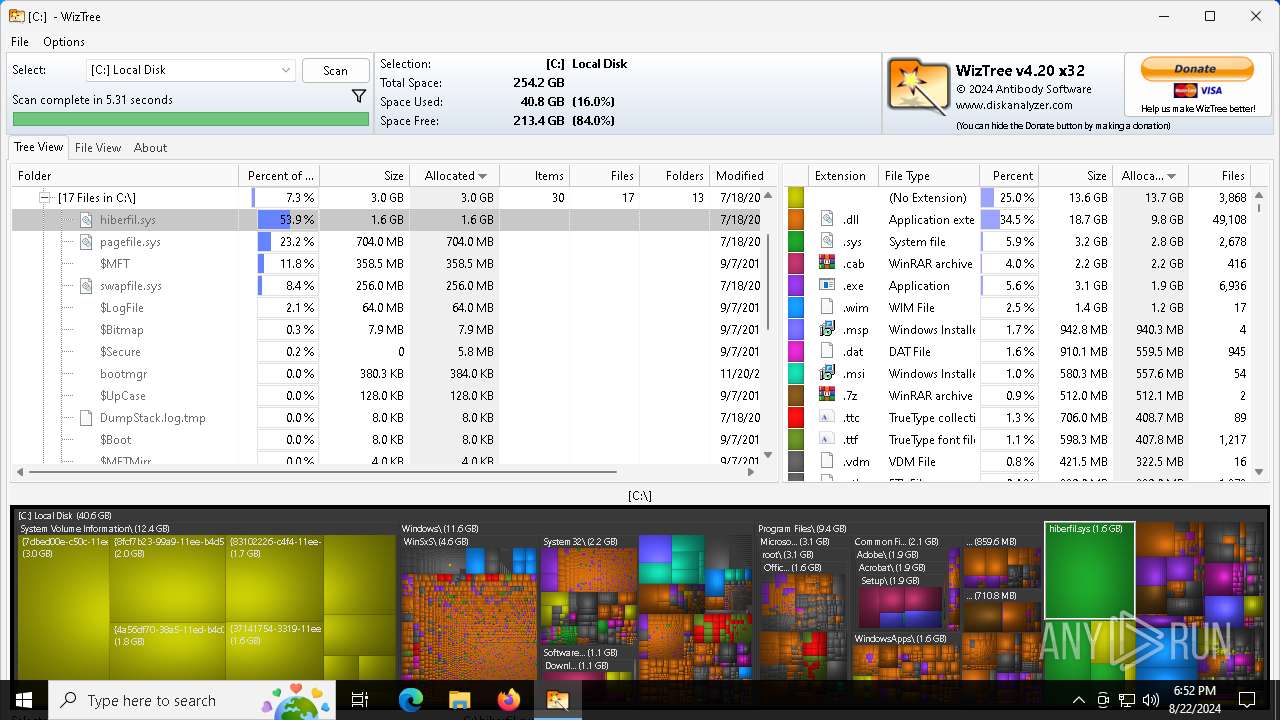Click the Donate button

[1197, 69]
